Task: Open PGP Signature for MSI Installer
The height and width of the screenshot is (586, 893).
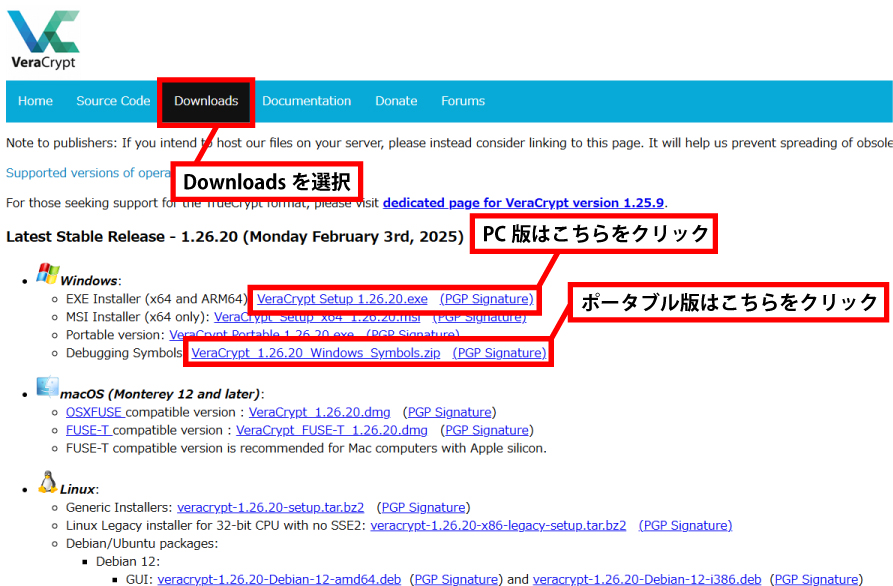Action: 480,317
